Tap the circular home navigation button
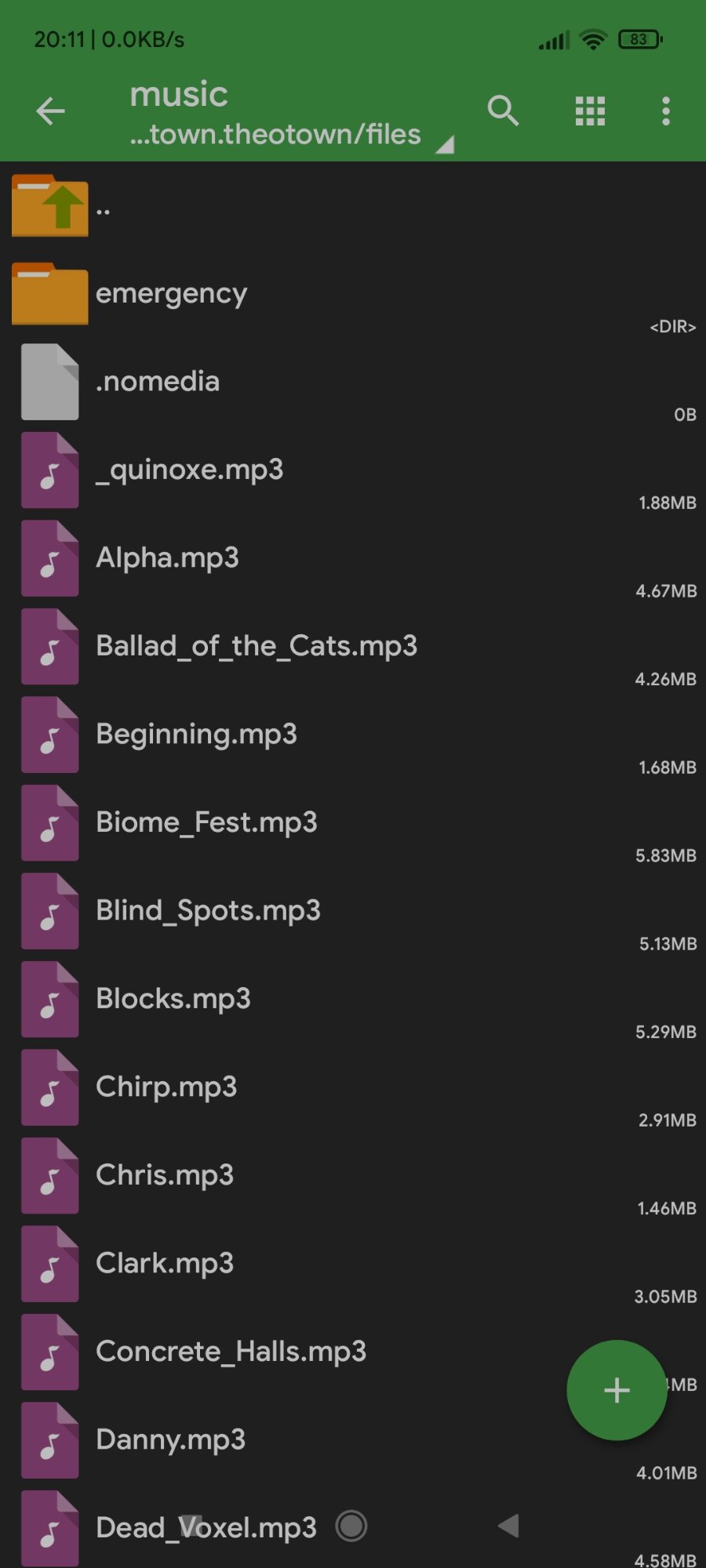Image resolution: width=706 pixels, height=1568 pixels. pyautogui.click(x=351, y=1526)
